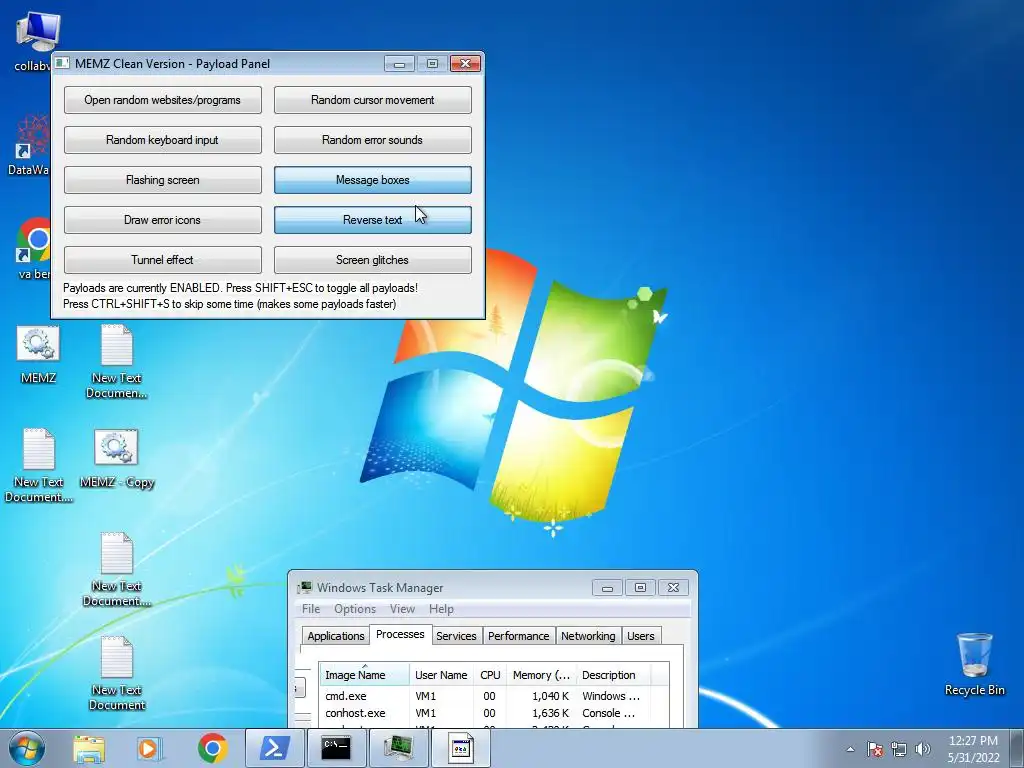Open Task Manager Options menu

[355, 609]
